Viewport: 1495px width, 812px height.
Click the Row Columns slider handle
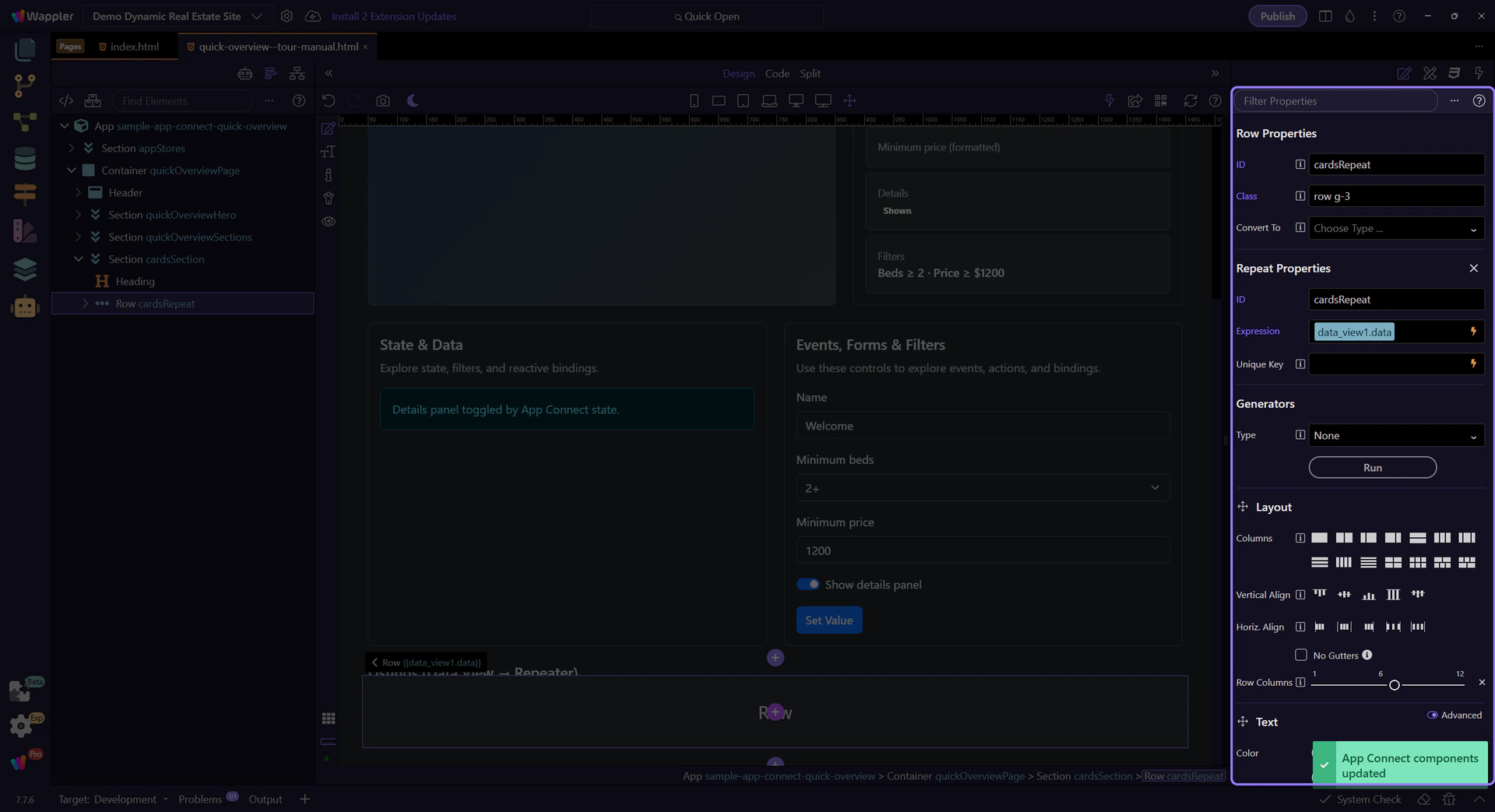[1394, 685]
